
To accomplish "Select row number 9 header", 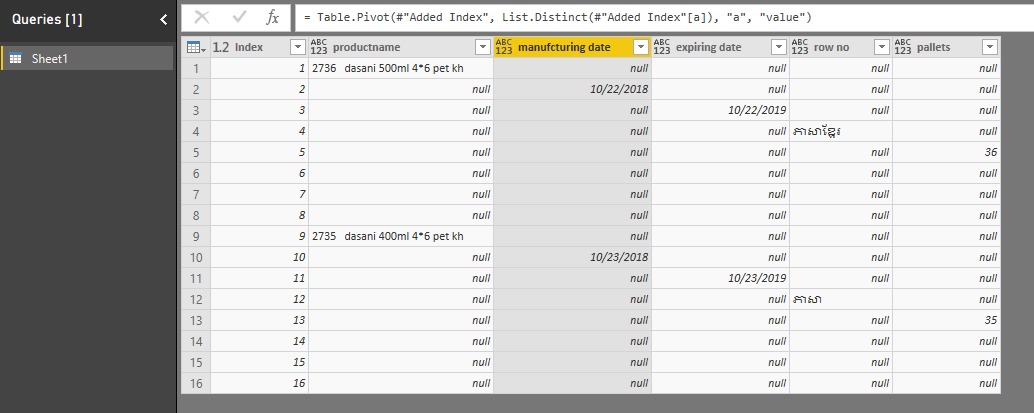I will coord(196,236).
